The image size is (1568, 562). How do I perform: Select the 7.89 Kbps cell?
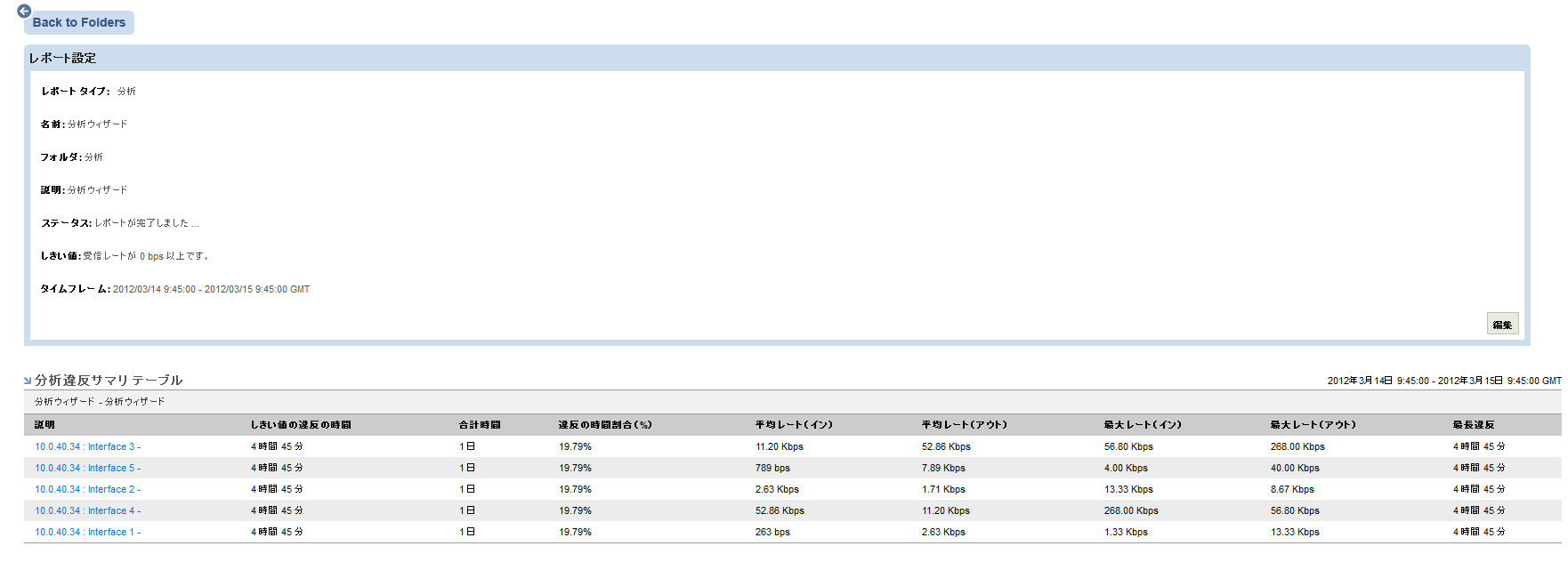[x=943, y=468]
